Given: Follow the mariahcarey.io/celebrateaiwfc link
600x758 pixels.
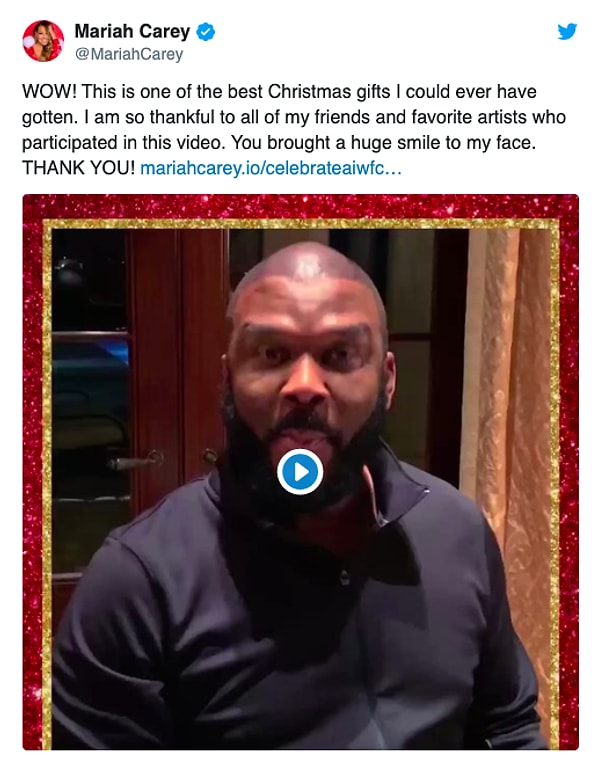Looking at the screenshot, I should coord(271,168).
